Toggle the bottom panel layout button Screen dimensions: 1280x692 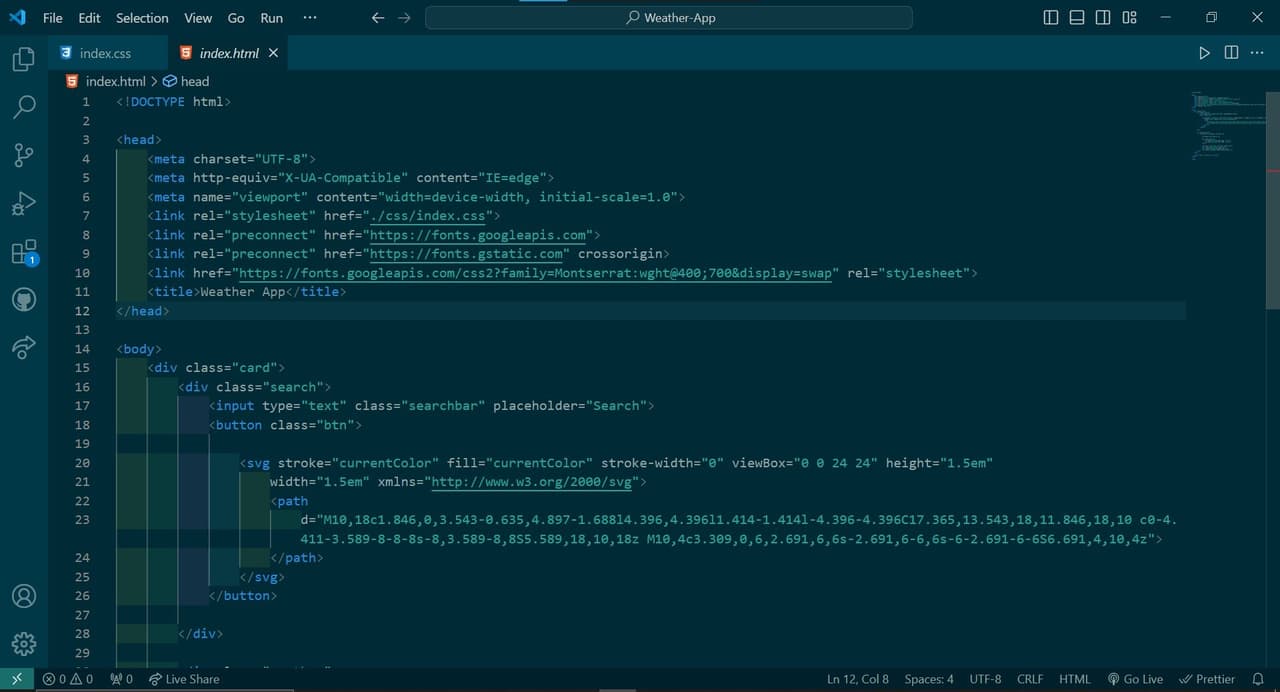coord(1077,18)
